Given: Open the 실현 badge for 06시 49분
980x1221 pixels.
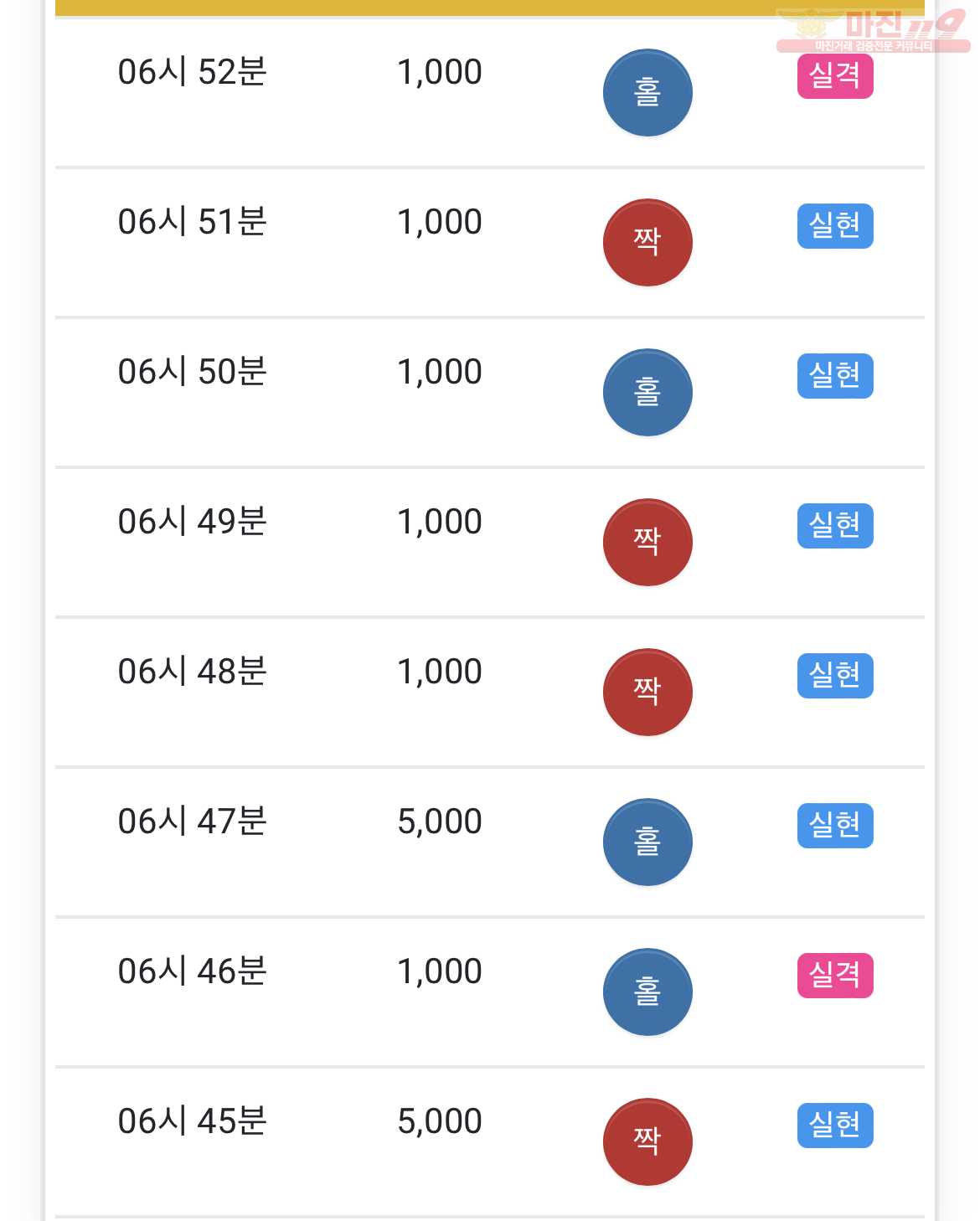Looking at the screenshot, I should click(835, 526).
